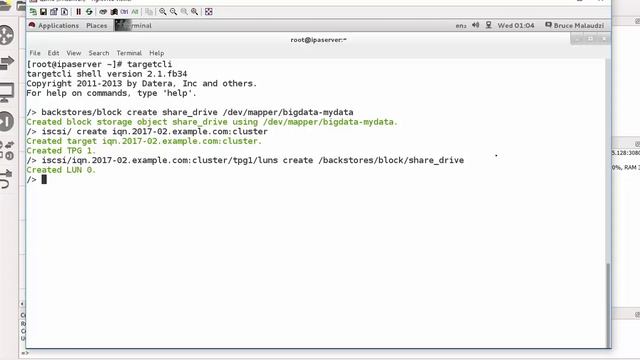640x360 pixels.
Task: Zoom out the remote view
Action: point(173,12)
